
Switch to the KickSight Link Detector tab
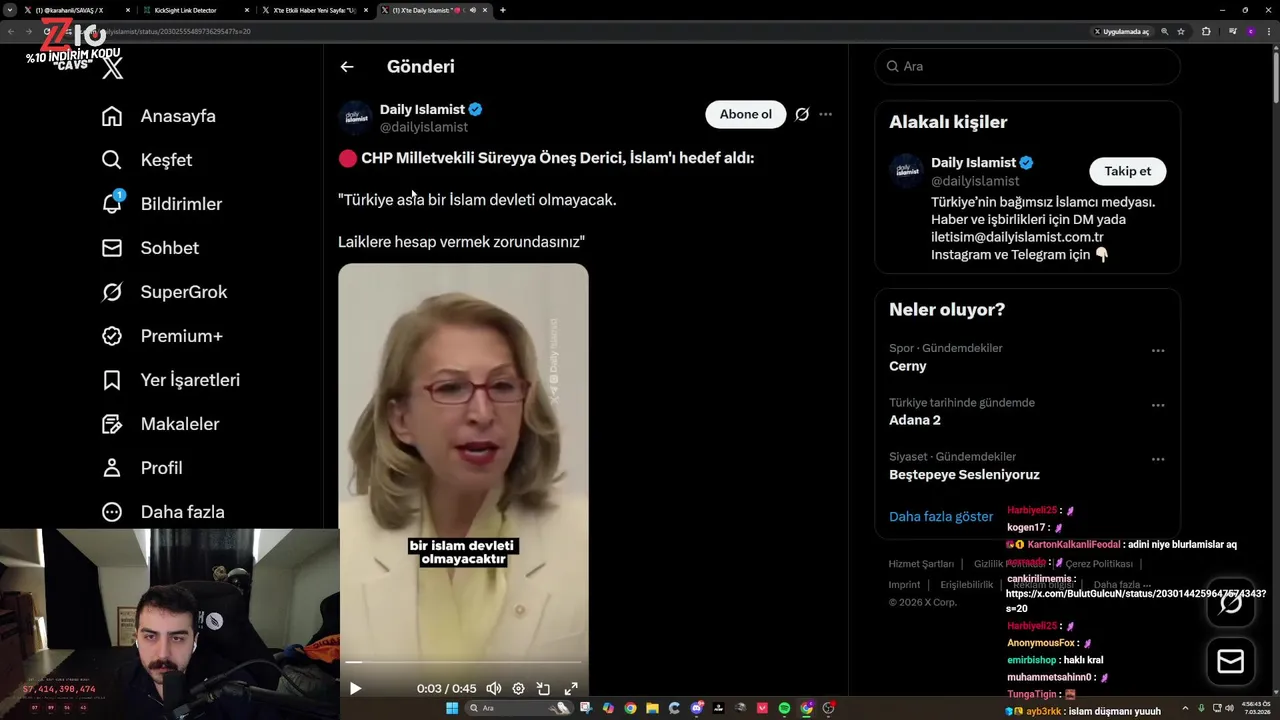(197, 10)
